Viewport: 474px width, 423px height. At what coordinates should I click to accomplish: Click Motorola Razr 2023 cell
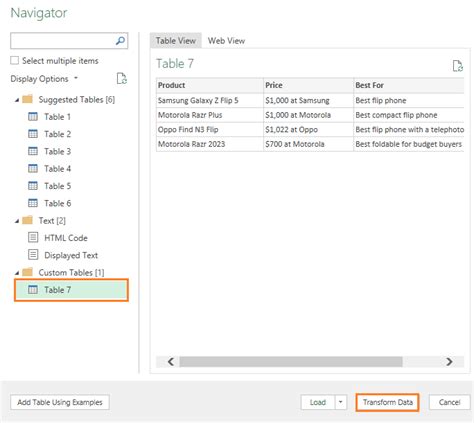pyautogui.click(x=210, y=144)
